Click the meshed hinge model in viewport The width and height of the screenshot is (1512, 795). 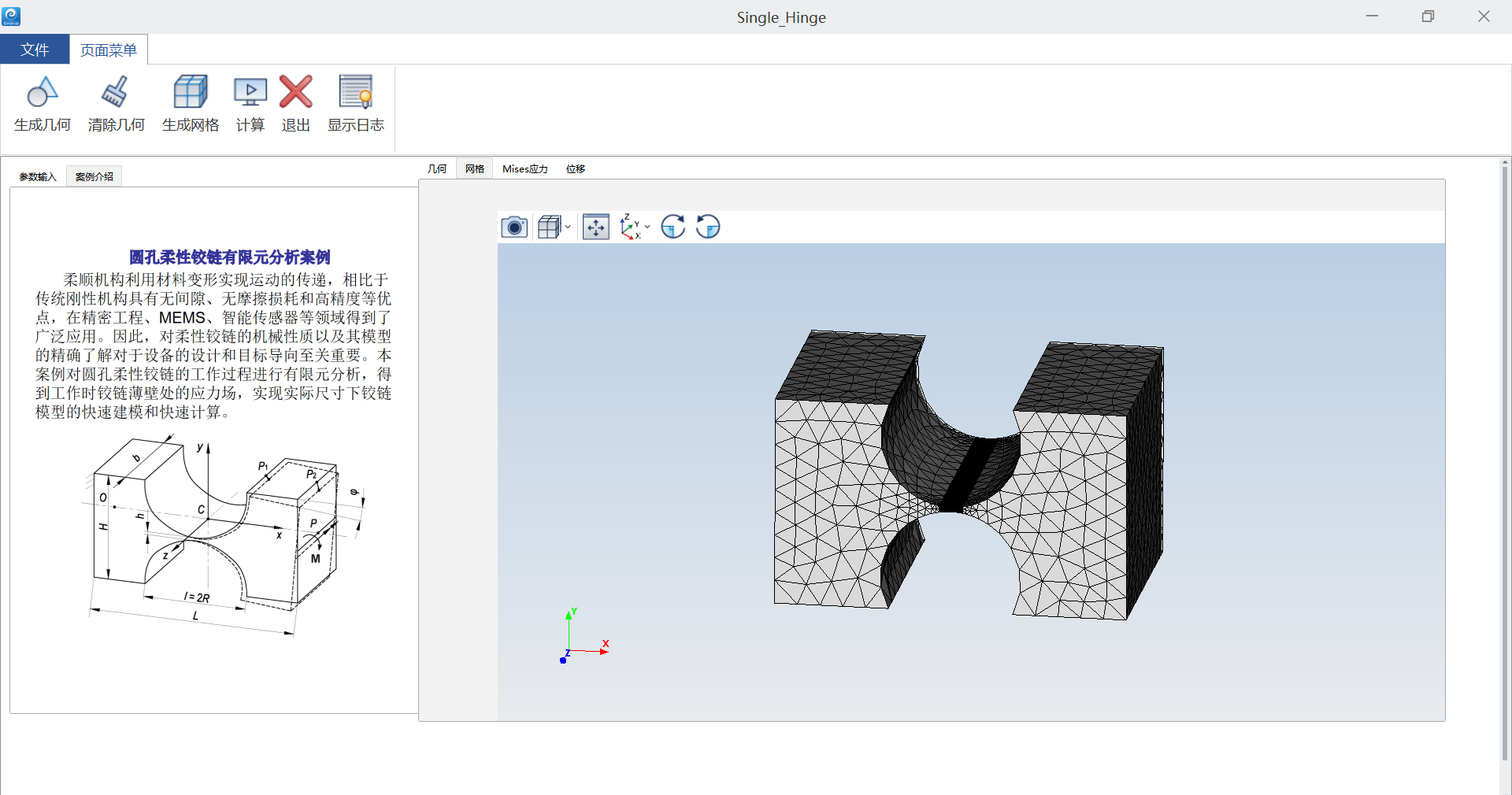coord(969,475)
